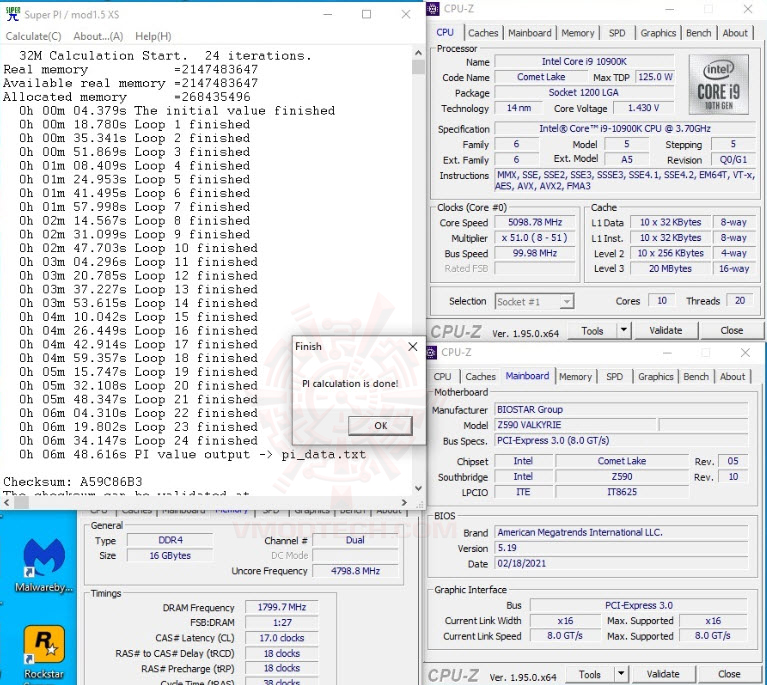Click the Core Voltage 1.430 V value
Viewport: 767px width, 685px height.
pos(643,108)
